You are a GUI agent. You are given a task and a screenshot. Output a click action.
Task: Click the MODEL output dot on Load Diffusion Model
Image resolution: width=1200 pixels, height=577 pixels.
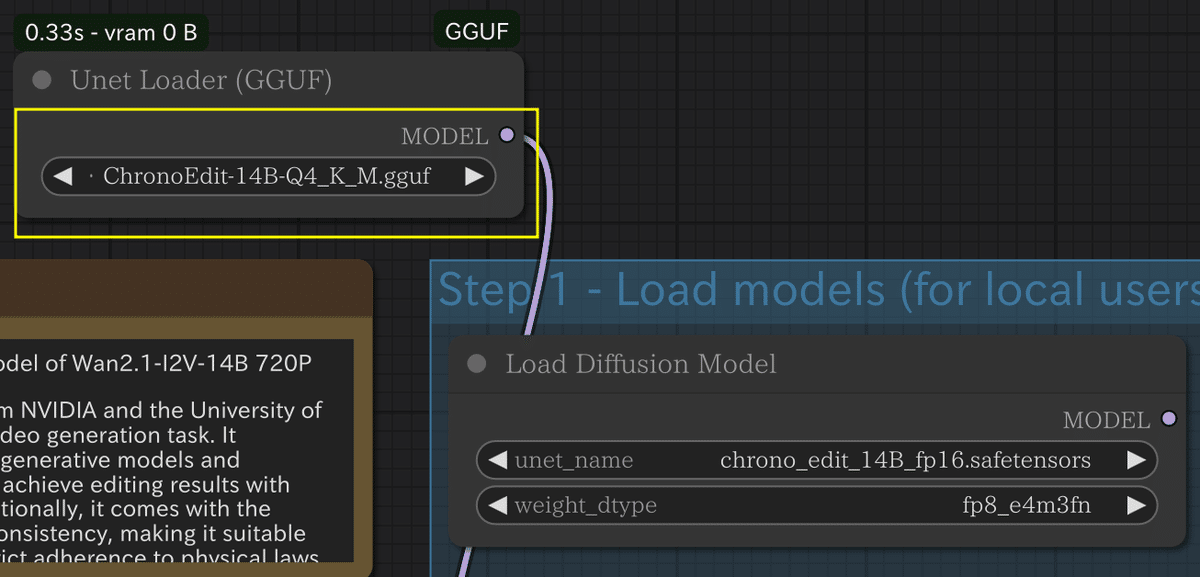point(1169,420)
